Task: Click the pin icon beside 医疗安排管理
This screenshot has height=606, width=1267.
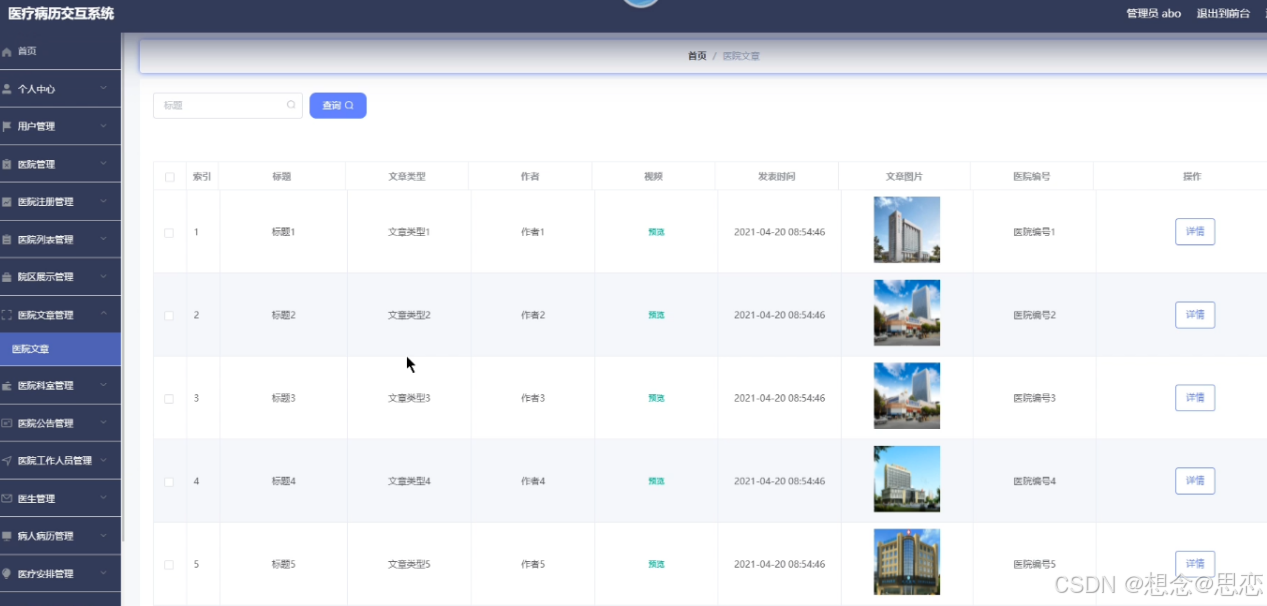Action: (x=7, y=574)
